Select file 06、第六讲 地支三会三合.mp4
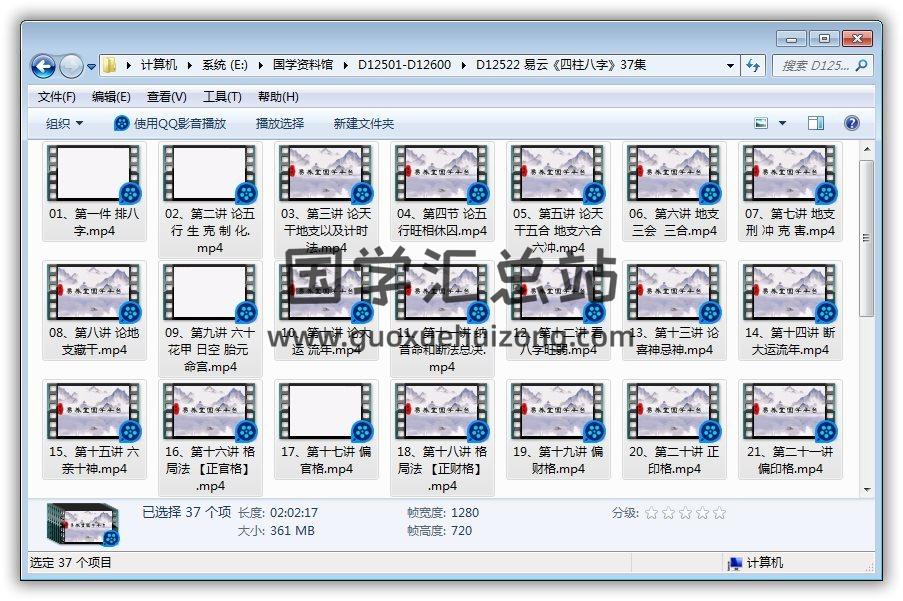This screenshot has width=903, height=601. coord(674,192)
